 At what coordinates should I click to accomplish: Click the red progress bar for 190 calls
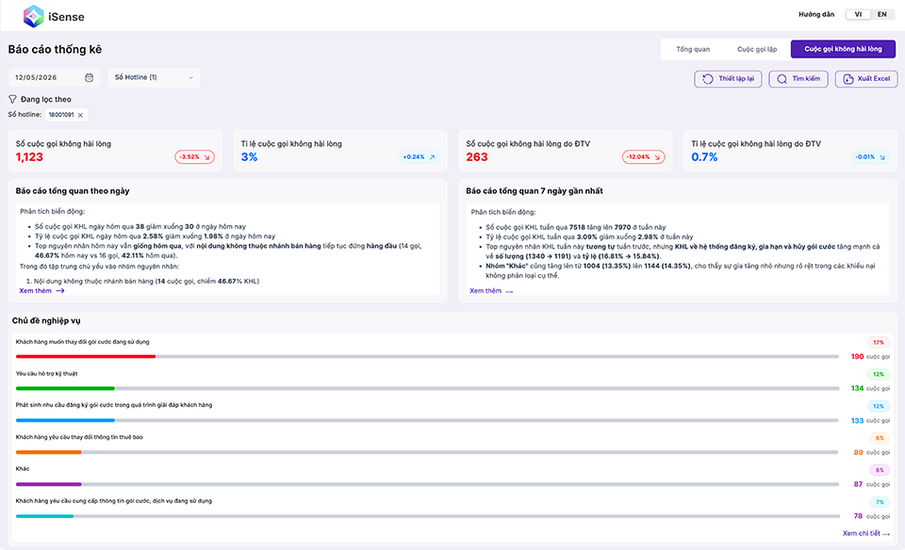[x=85, y=357]
